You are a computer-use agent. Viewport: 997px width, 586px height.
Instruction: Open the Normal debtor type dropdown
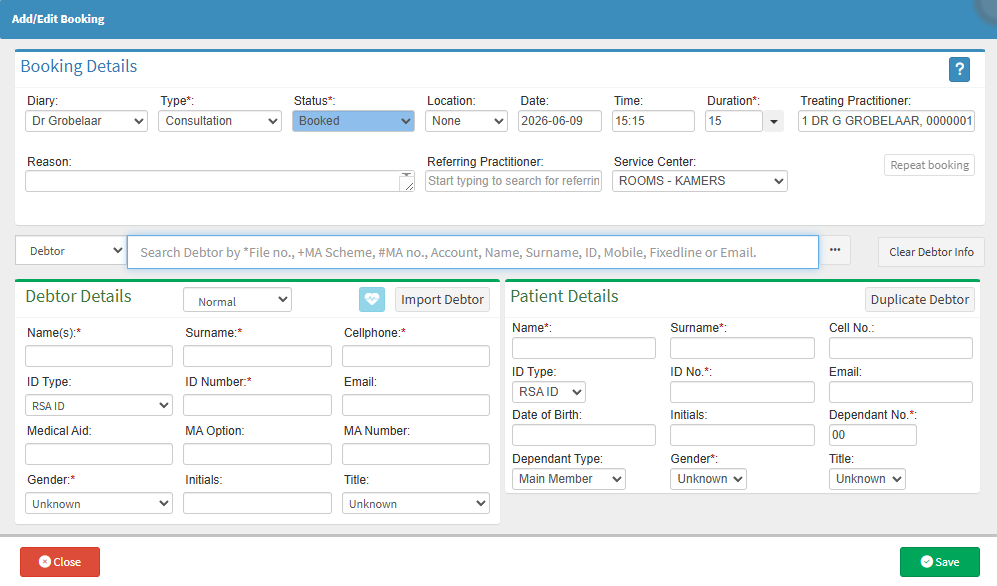[x=237, y=300]
